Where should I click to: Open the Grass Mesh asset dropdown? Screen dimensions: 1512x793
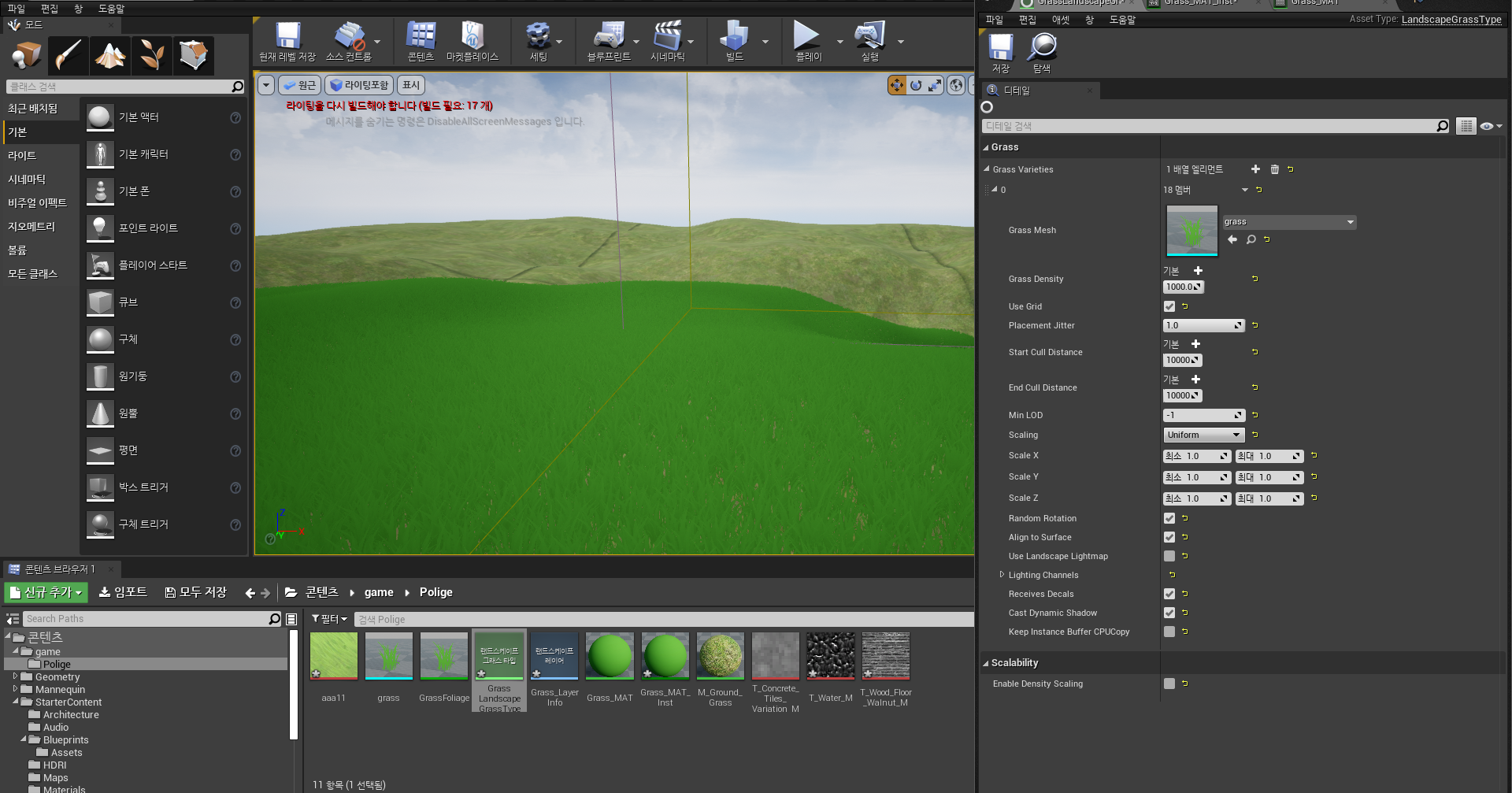(x=1288, y=222)
